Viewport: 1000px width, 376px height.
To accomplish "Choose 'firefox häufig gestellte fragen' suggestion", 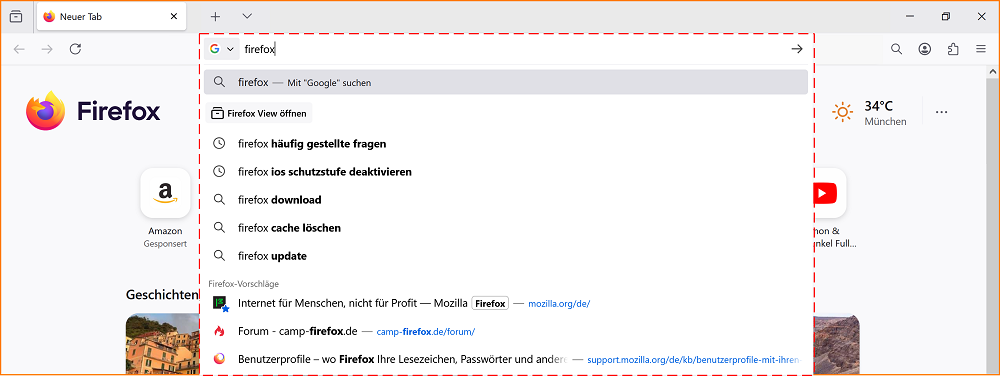I will (506, 143).
